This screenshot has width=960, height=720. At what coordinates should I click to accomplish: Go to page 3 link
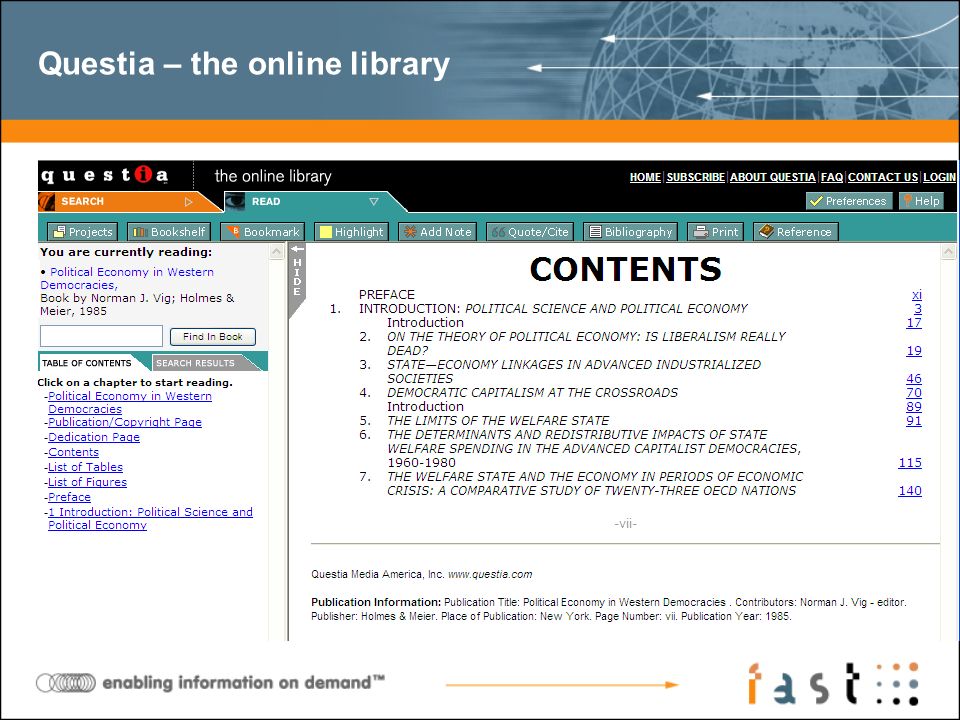[x=918, y=309]
